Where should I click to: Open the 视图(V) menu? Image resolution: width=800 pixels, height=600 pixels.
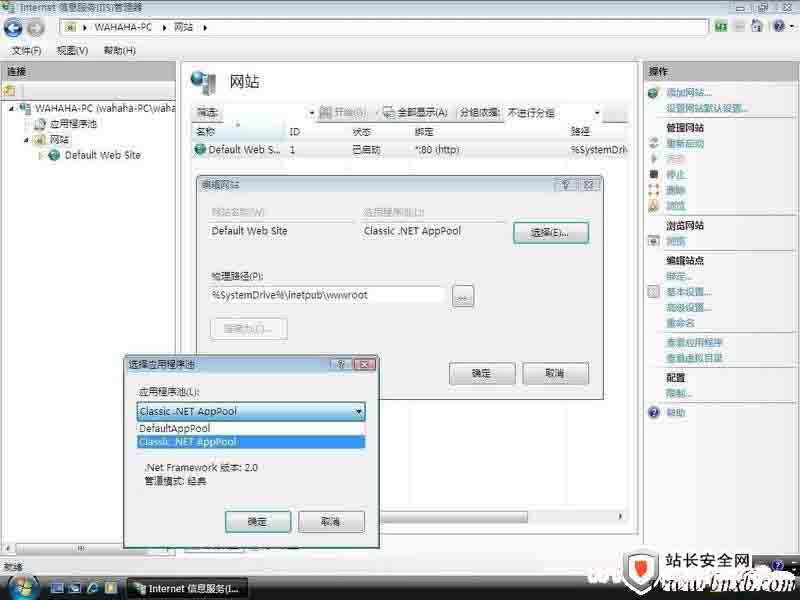[x=72, y=50]
